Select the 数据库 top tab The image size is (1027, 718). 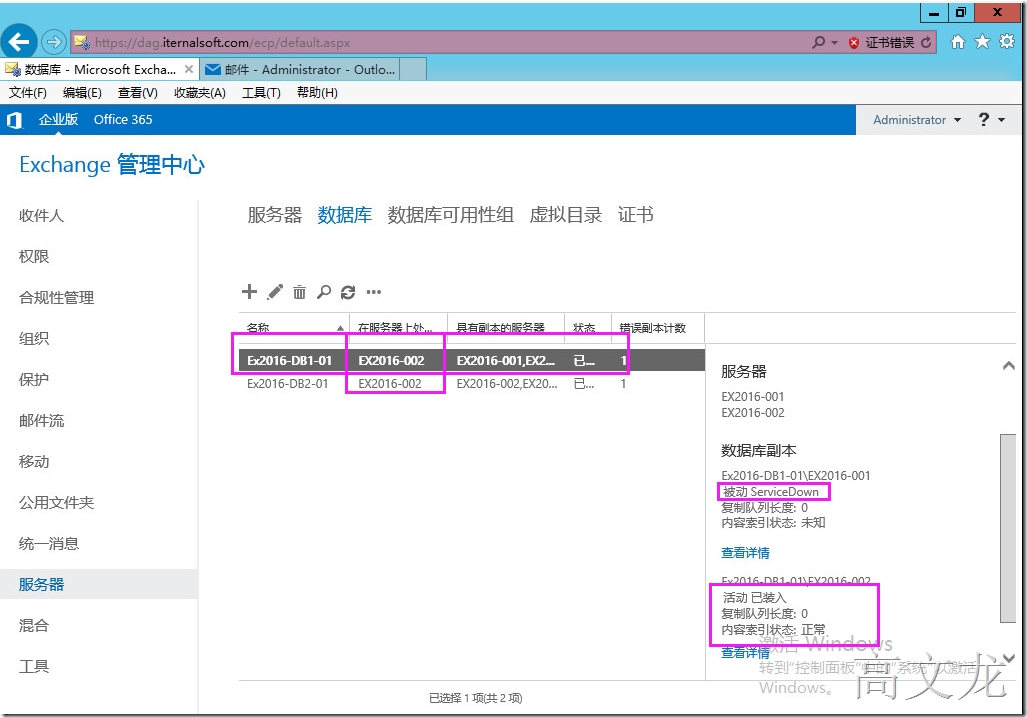[x=345, y=215]
